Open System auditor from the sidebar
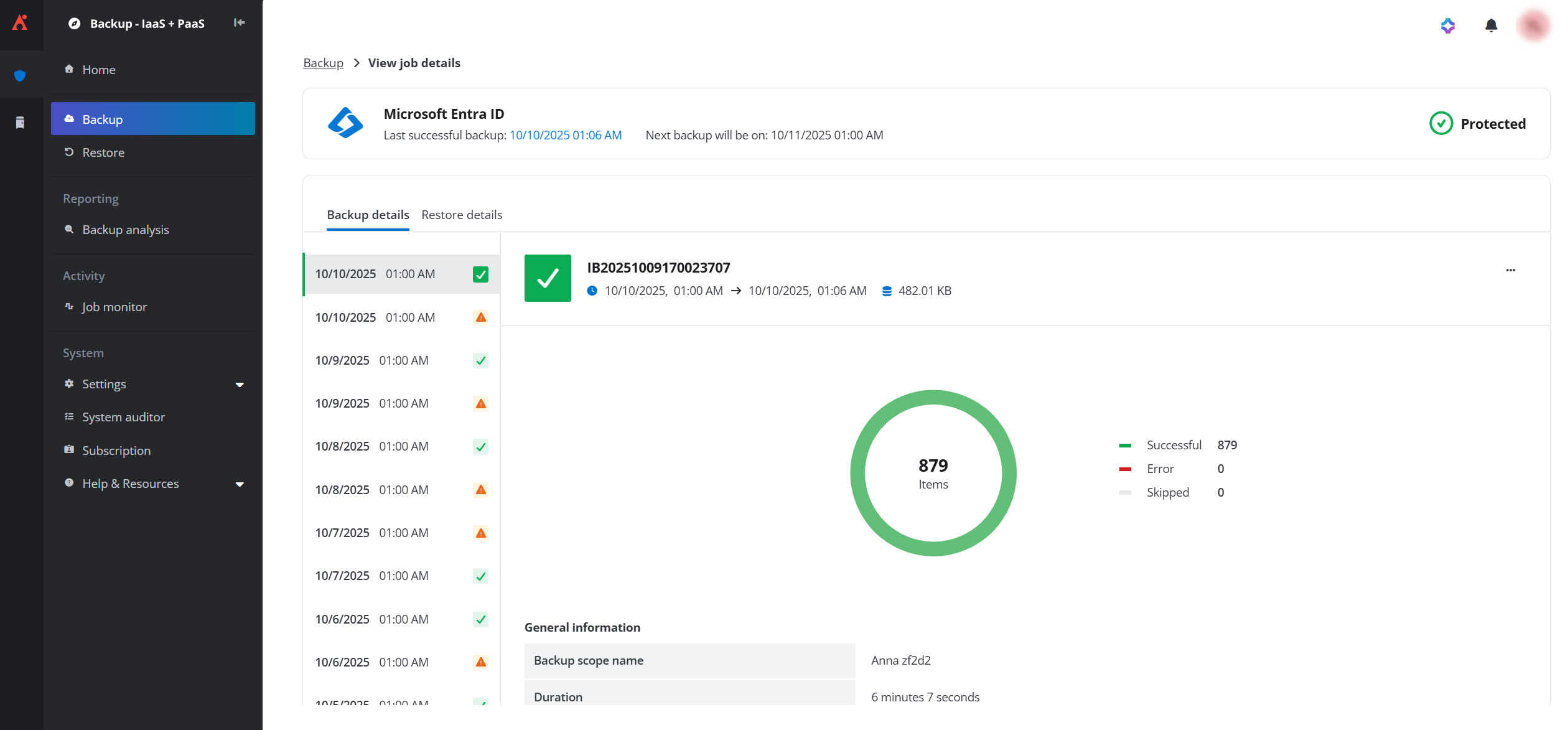Image resolution: width=1568 pixels, height=730 pixels. pyautogui.click(x=123, y=416)
